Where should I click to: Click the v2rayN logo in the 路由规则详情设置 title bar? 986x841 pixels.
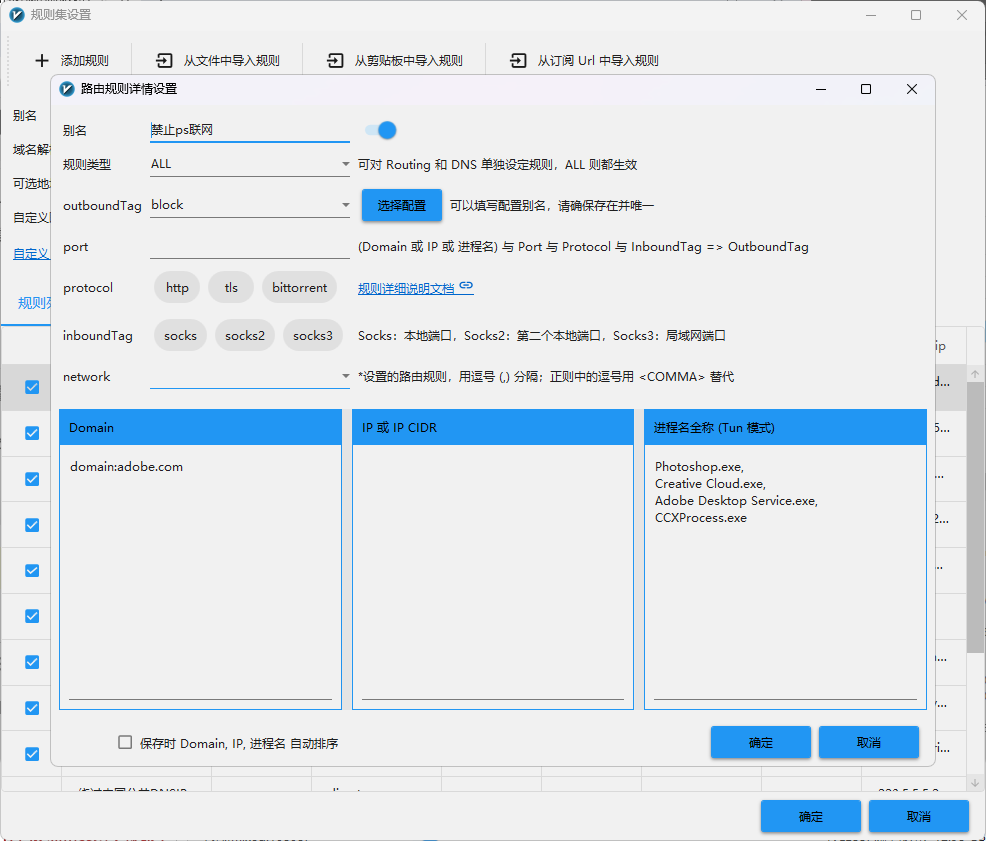click(67, 89)
